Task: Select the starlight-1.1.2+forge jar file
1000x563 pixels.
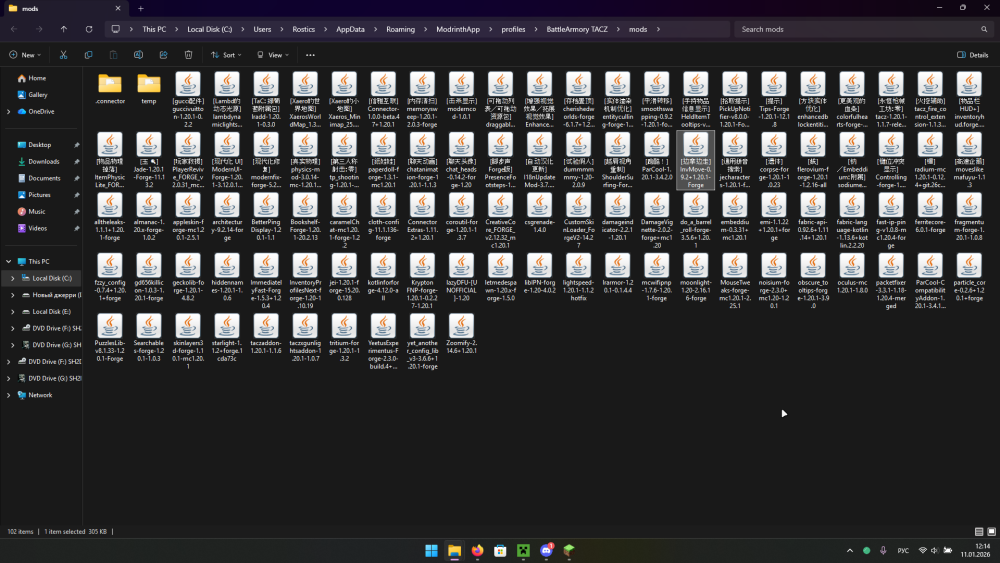Action: (226, 338)
